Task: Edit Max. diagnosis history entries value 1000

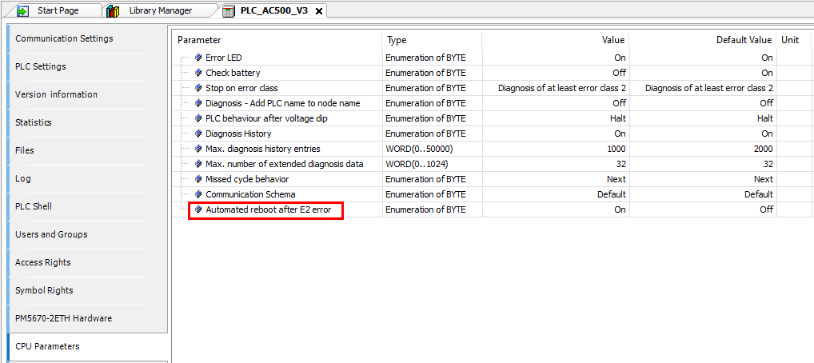Action: point(555,149)
